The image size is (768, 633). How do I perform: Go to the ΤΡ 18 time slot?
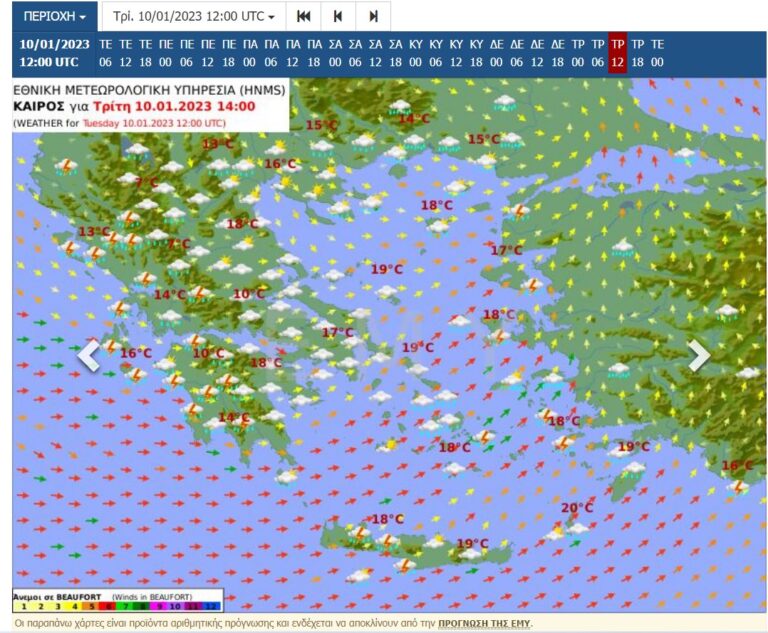pyautogui.click(x=637, y=52)
